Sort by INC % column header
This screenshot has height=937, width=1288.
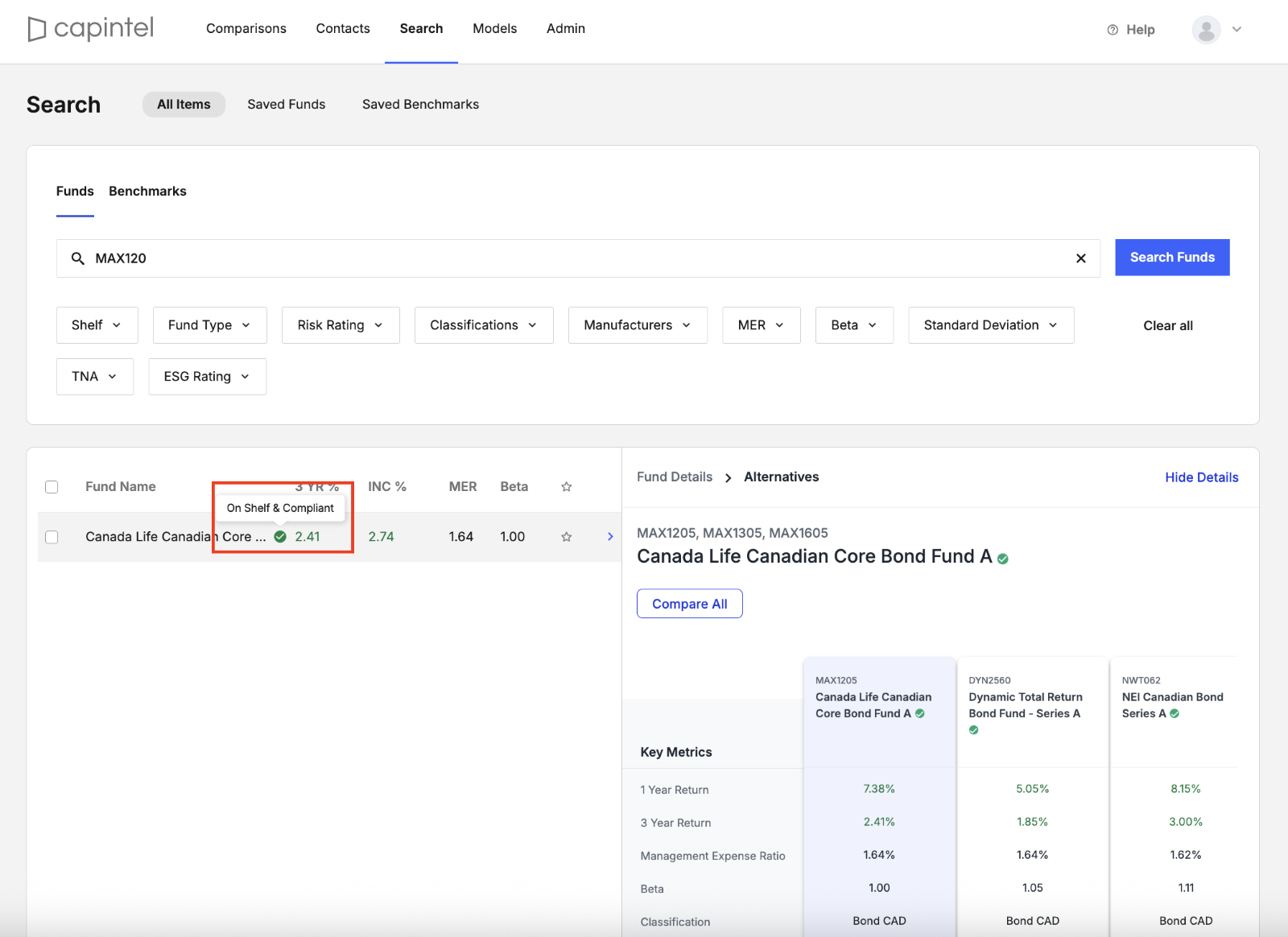[x=387, y=487]
